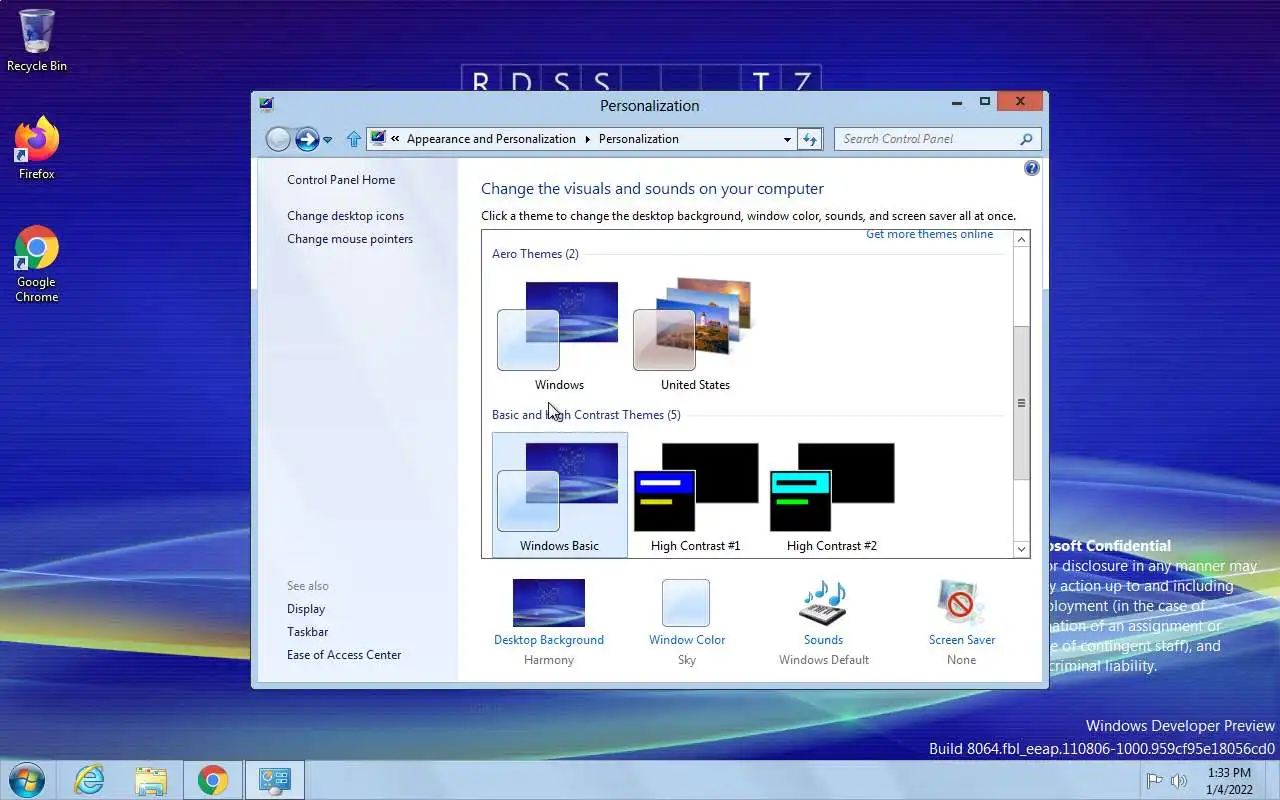Image resolution: width=1280 pixels, height=800 pixels.
Task: Click the Screen Saver text link
Action: (x=962, y=640)
